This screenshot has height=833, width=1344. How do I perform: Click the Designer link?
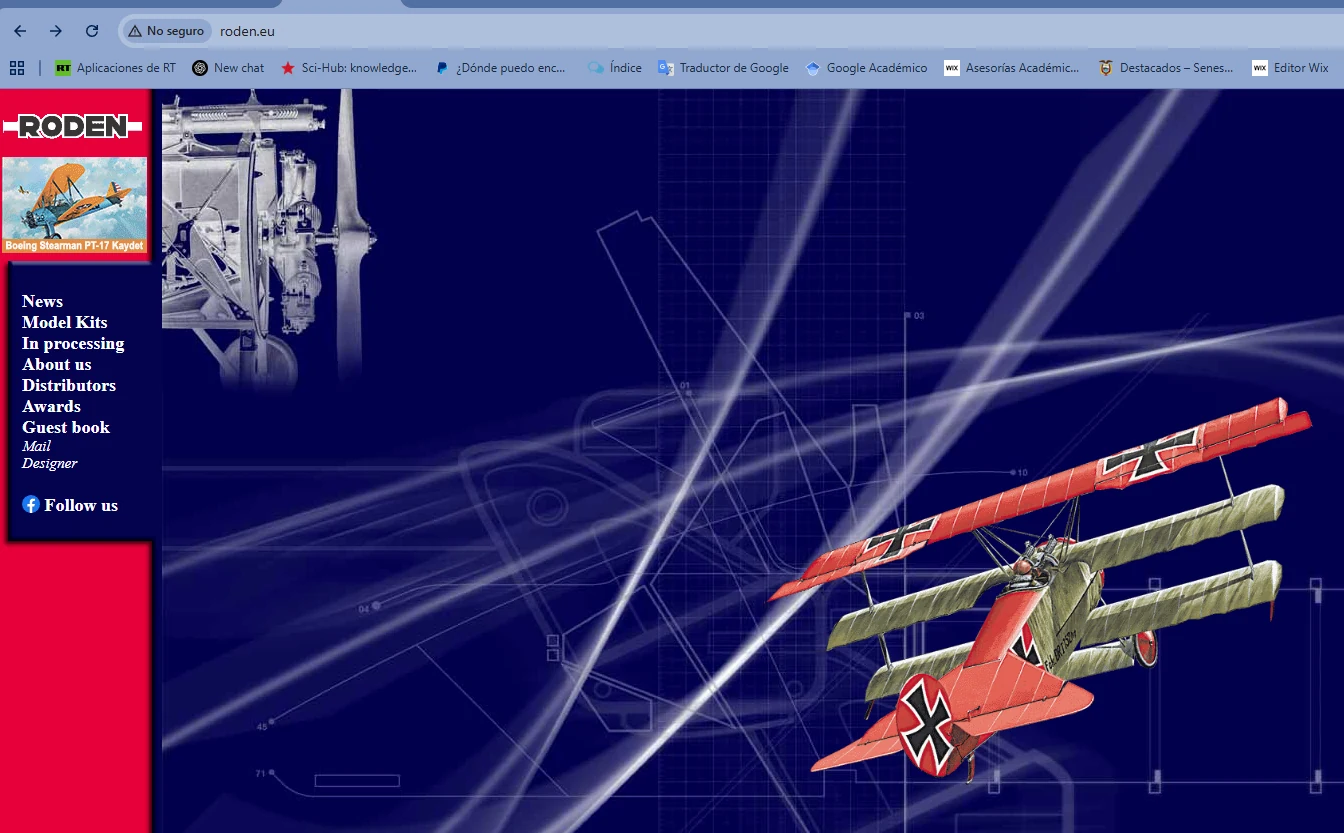49,463
